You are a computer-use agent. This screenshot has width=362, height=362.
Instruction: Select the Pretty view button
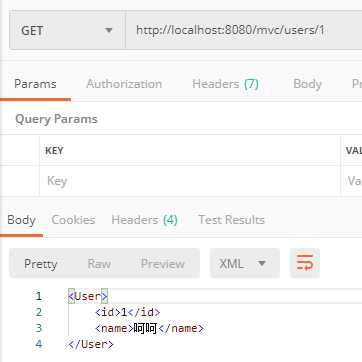[41, 264]
